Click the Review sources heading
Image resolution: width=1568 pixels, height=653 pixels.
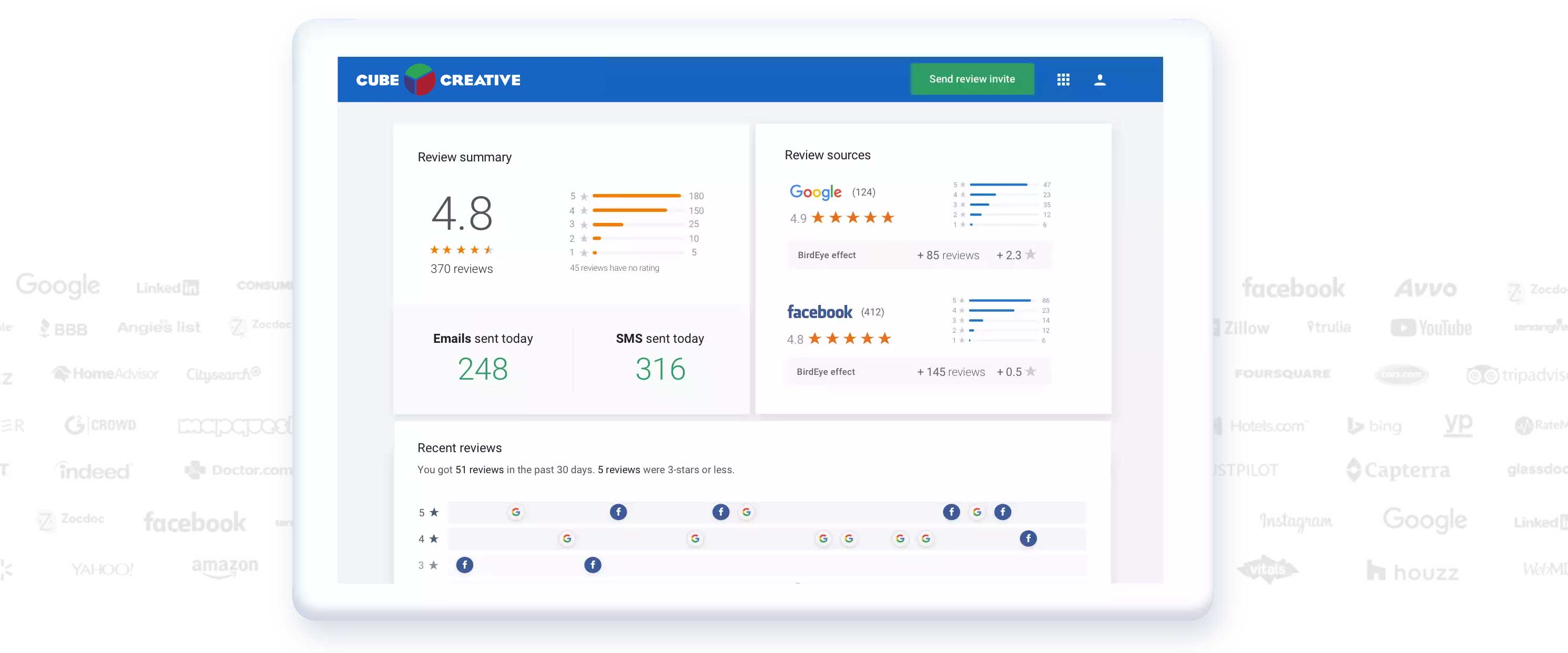827,155
